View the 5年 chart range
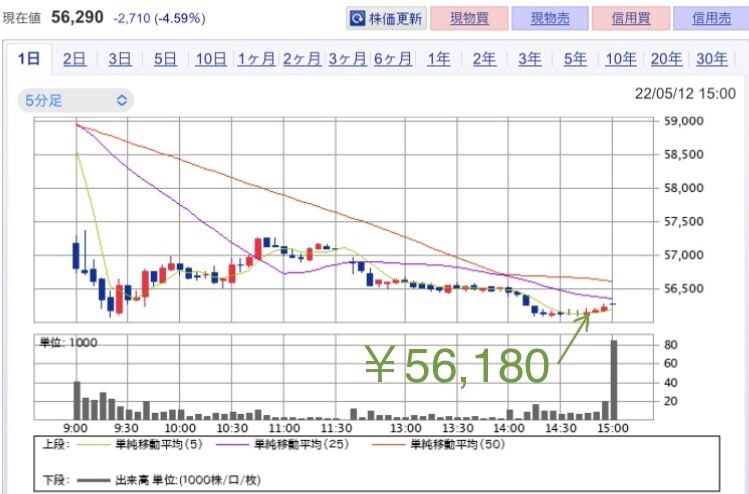Viewport: 749px width, 494px height. pos(575,59)
